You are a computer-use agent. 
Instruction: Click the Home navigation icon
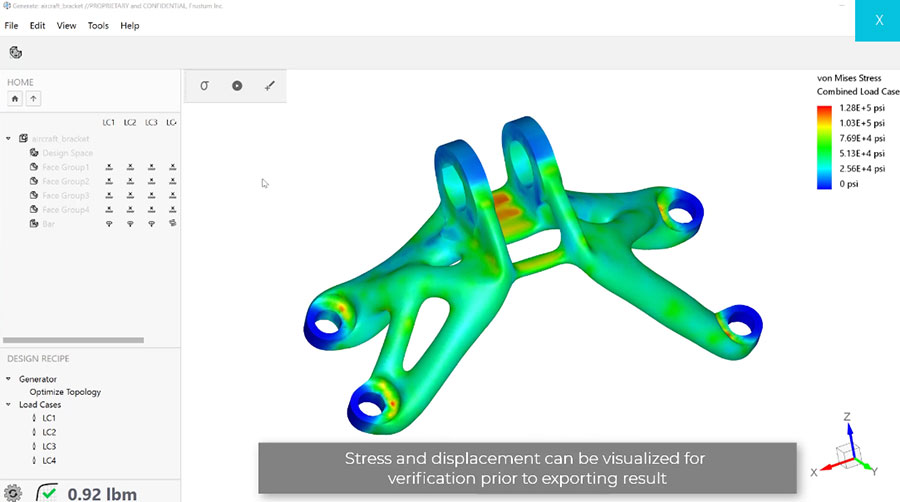coord(15,99)
